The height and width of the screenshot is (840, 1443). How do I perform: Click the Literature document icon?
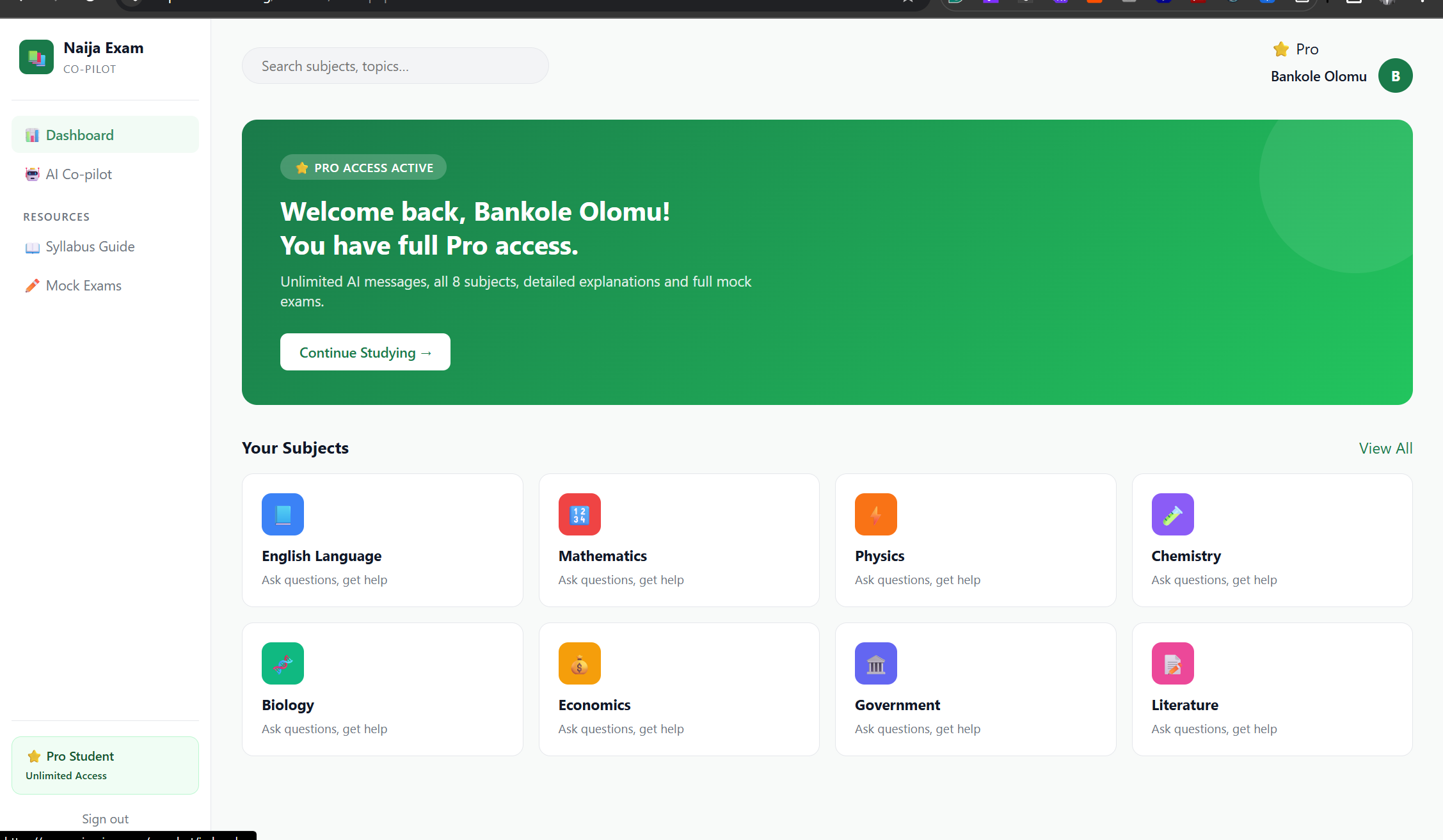coord(1172,663)
